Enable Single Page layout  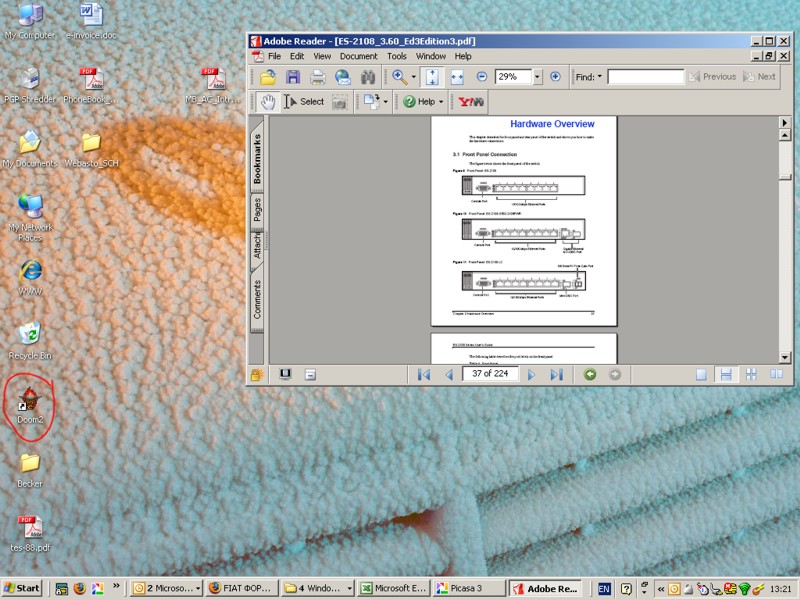tap(701, 374)
